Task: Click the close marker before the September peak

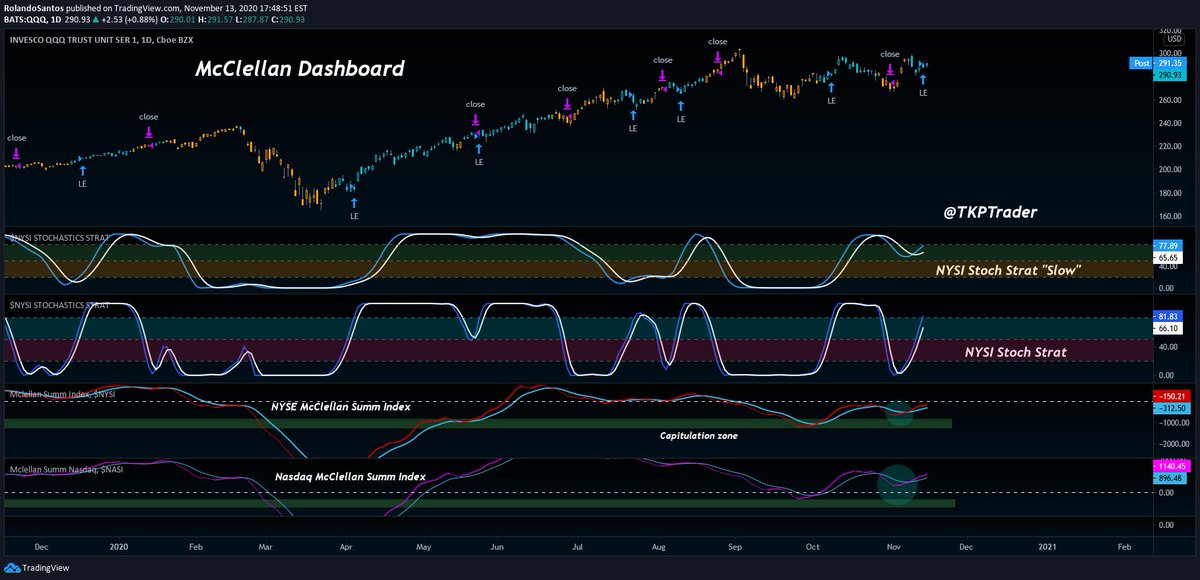Action: click(718, 57)
